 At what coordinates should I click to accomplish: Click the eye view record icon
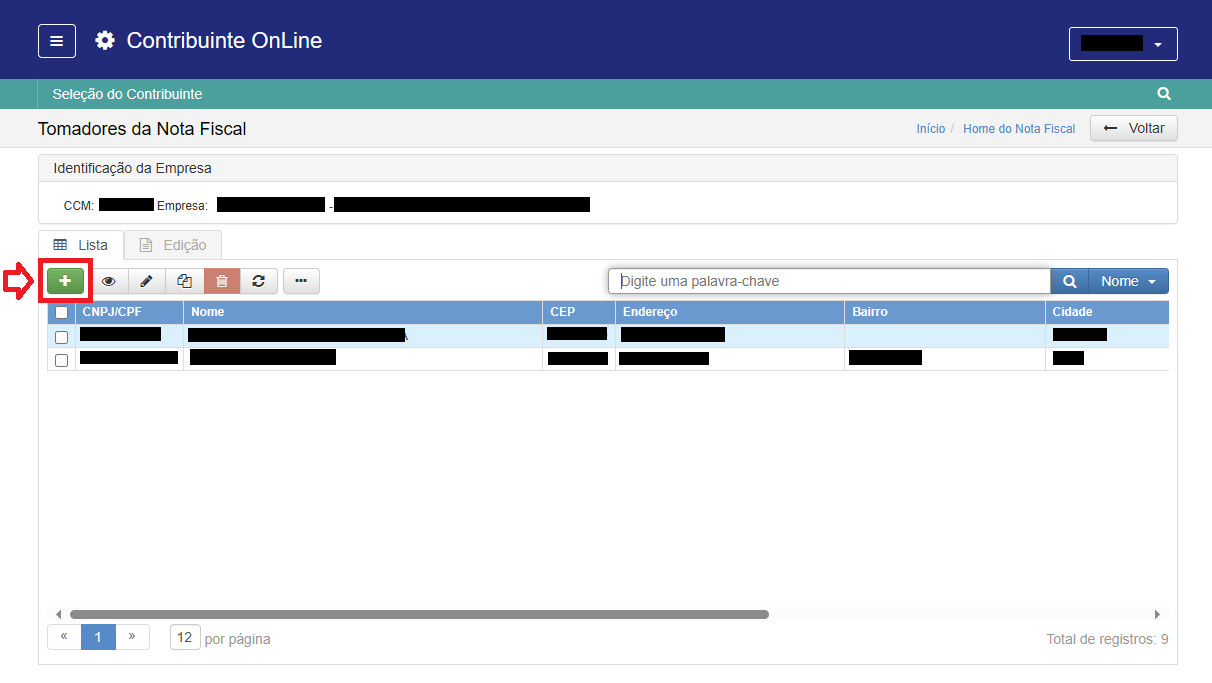(109, 282)
